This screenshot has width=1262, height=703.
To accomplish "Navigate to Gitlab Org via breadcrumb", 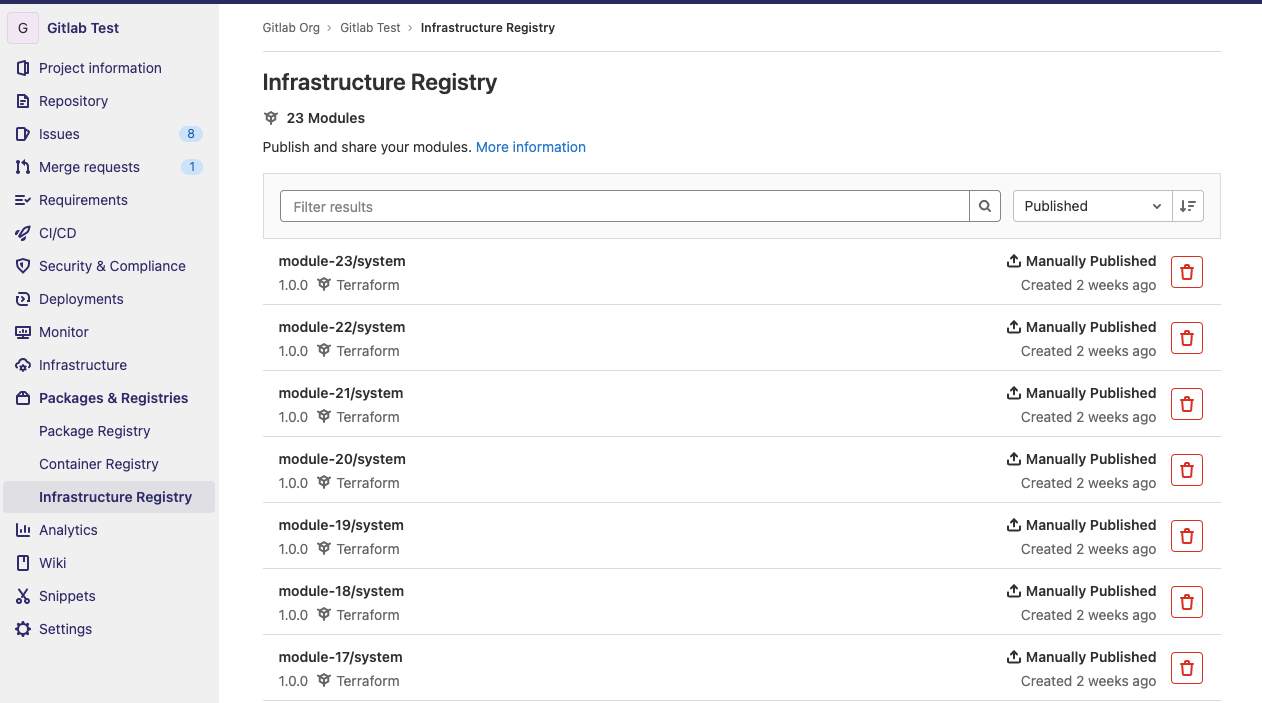I will click(x=291, y=27).
